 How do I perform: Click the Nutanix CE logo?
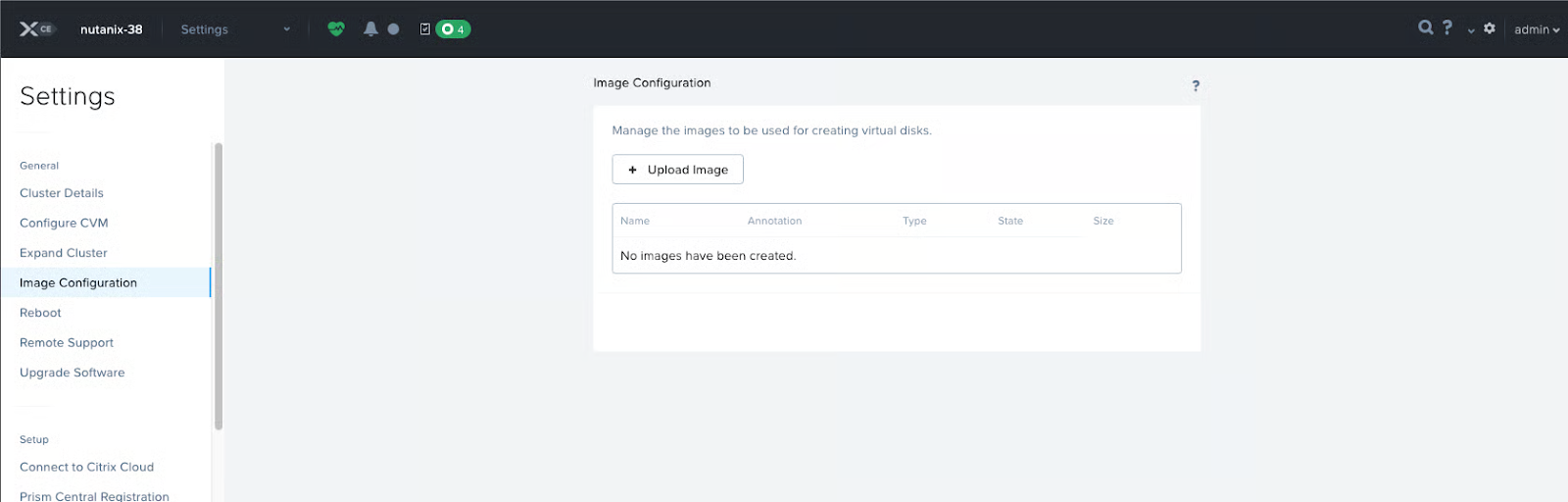(36, 29)
